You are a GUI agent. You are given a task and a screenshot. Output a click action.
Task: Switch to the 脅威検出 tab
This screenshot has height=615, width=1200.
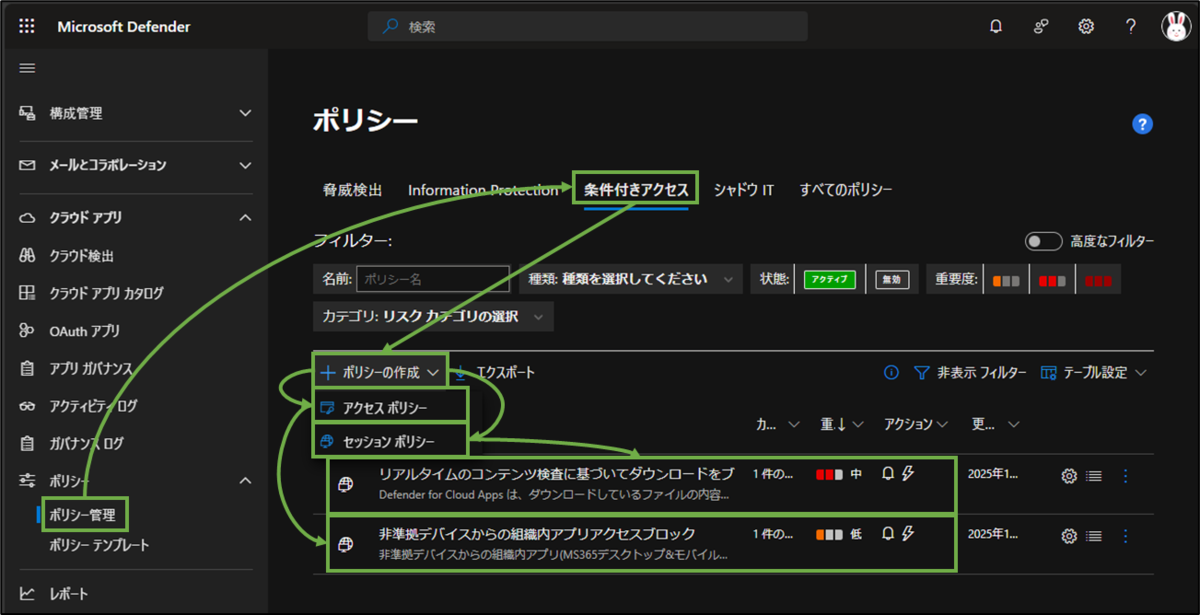(x=352, y=189)
